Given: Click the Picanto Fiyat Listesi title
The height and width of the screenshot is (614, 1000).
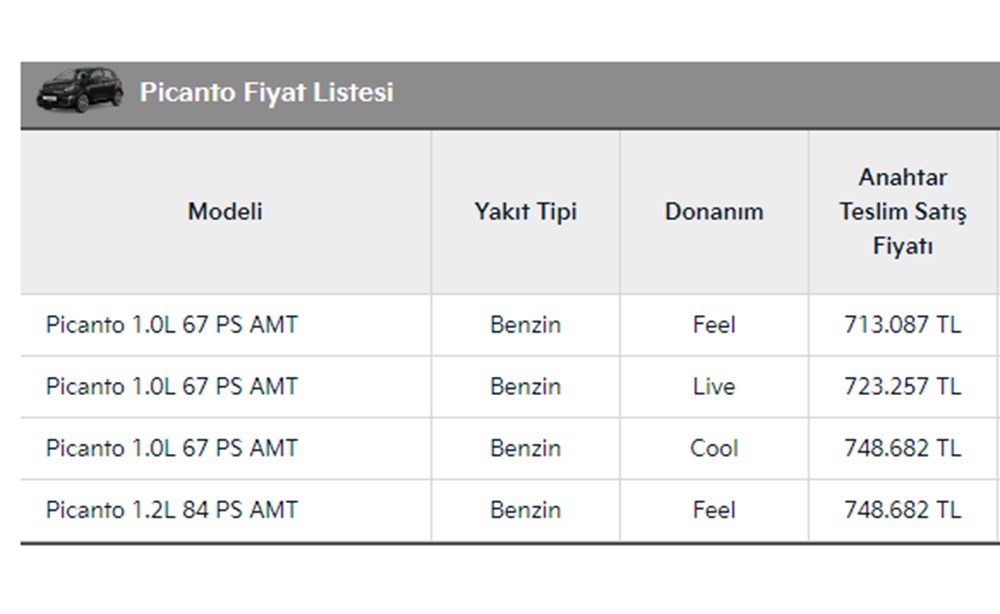Looking at the screenshot, I should (x=266, y=92).
